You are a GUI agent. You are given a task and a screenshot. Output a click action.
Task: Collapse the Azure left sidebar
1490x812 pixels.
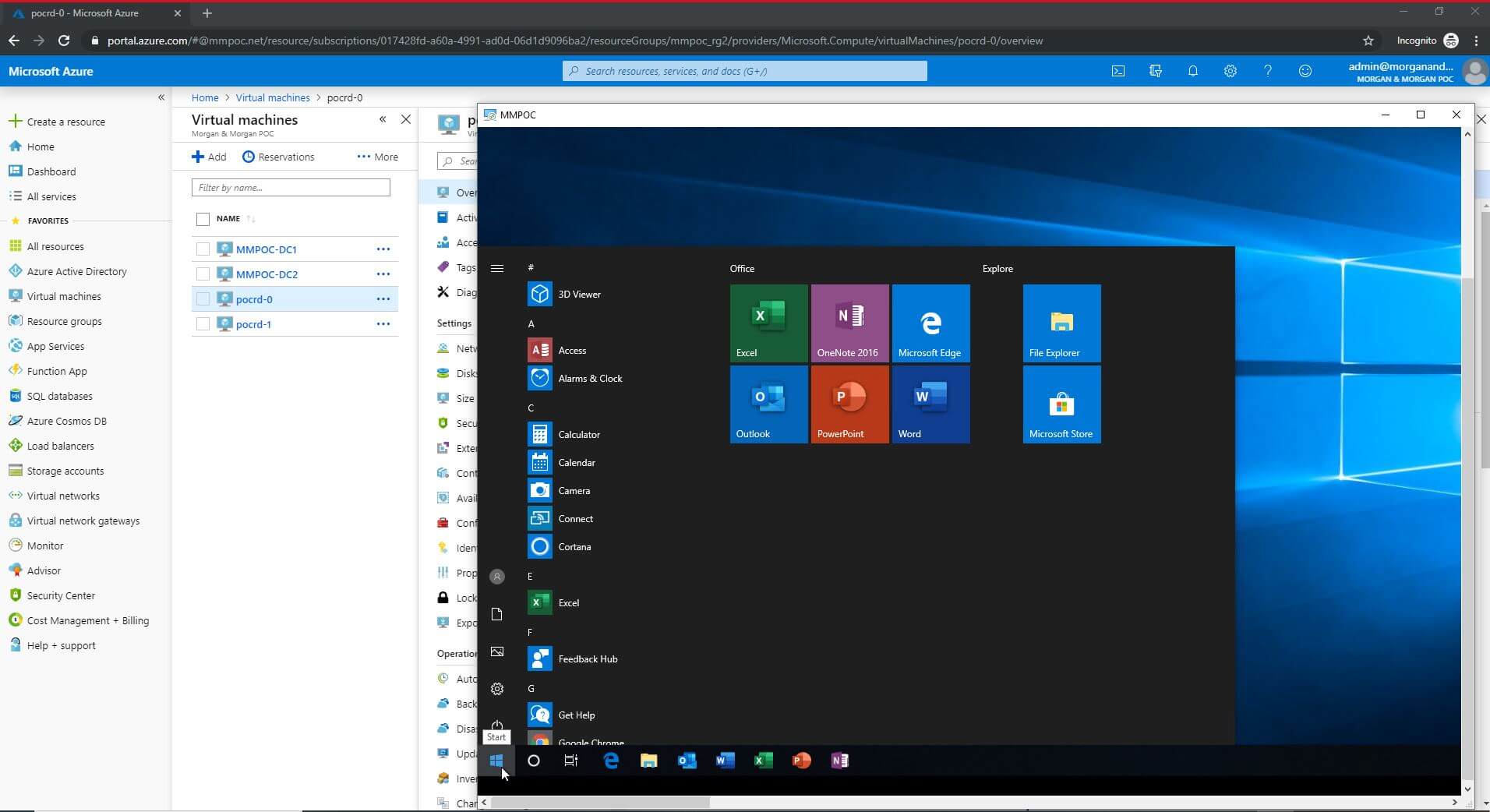[161, 97]
